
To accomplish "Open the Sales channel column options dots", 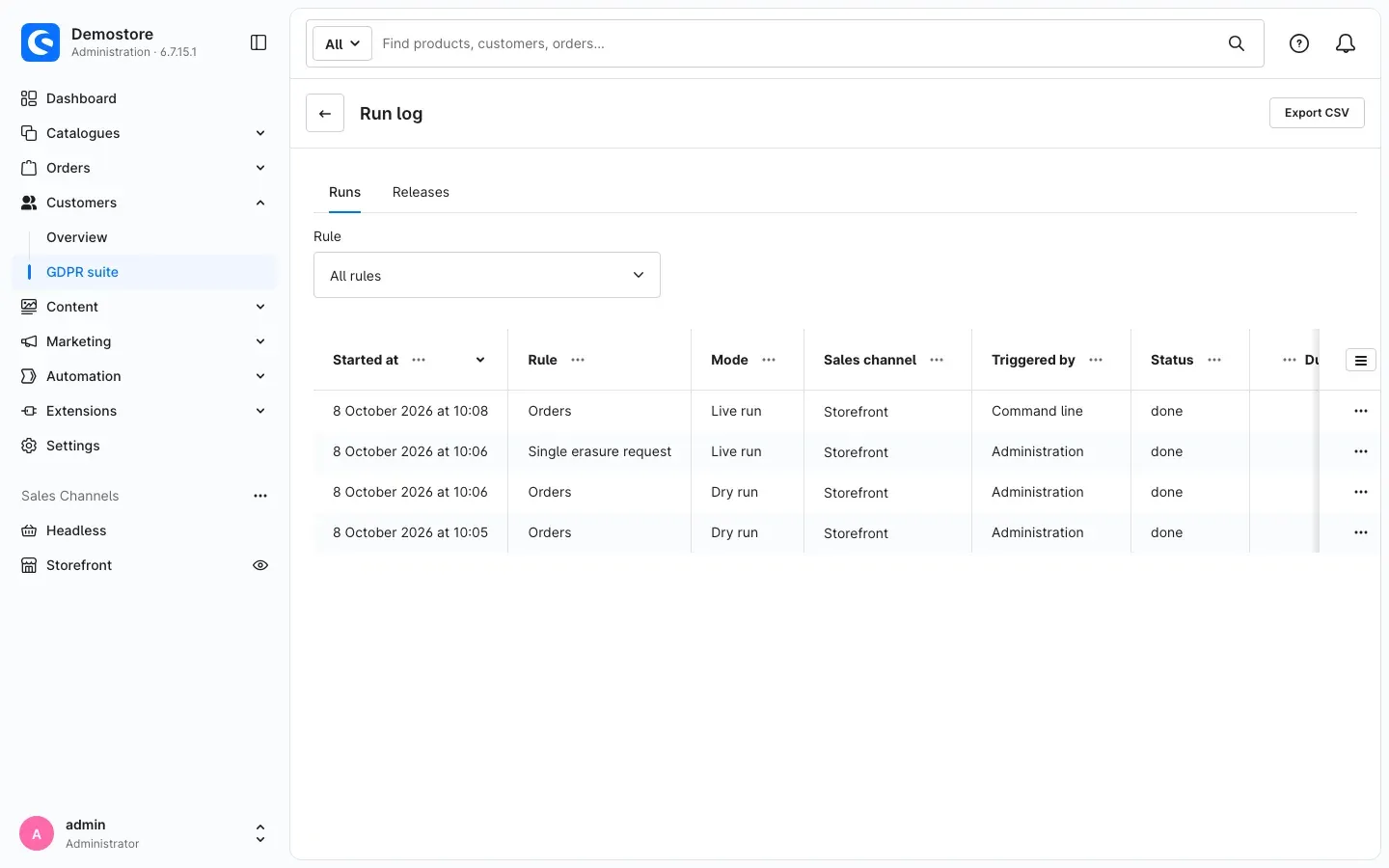I will point(937,360).
